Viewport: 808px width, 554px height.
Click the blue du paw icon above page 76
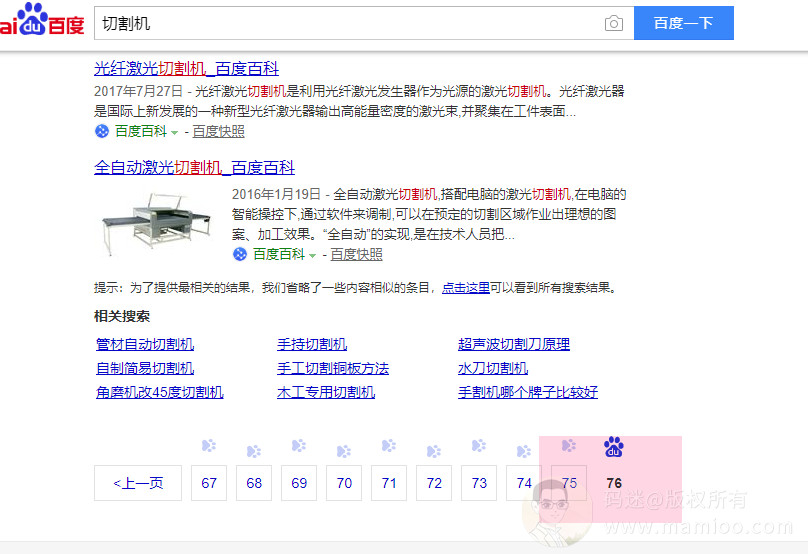click(614, 447)
